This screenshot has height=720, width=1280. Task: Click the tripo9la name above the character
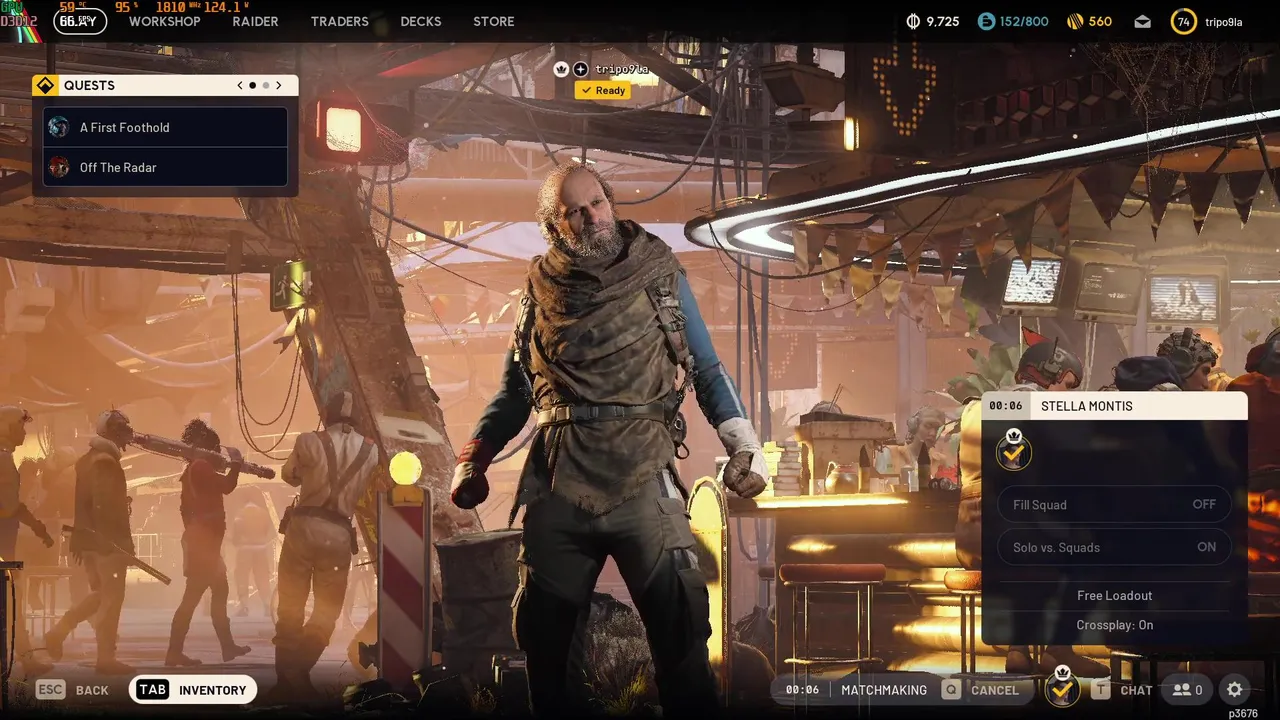click(x=622, y=69)
